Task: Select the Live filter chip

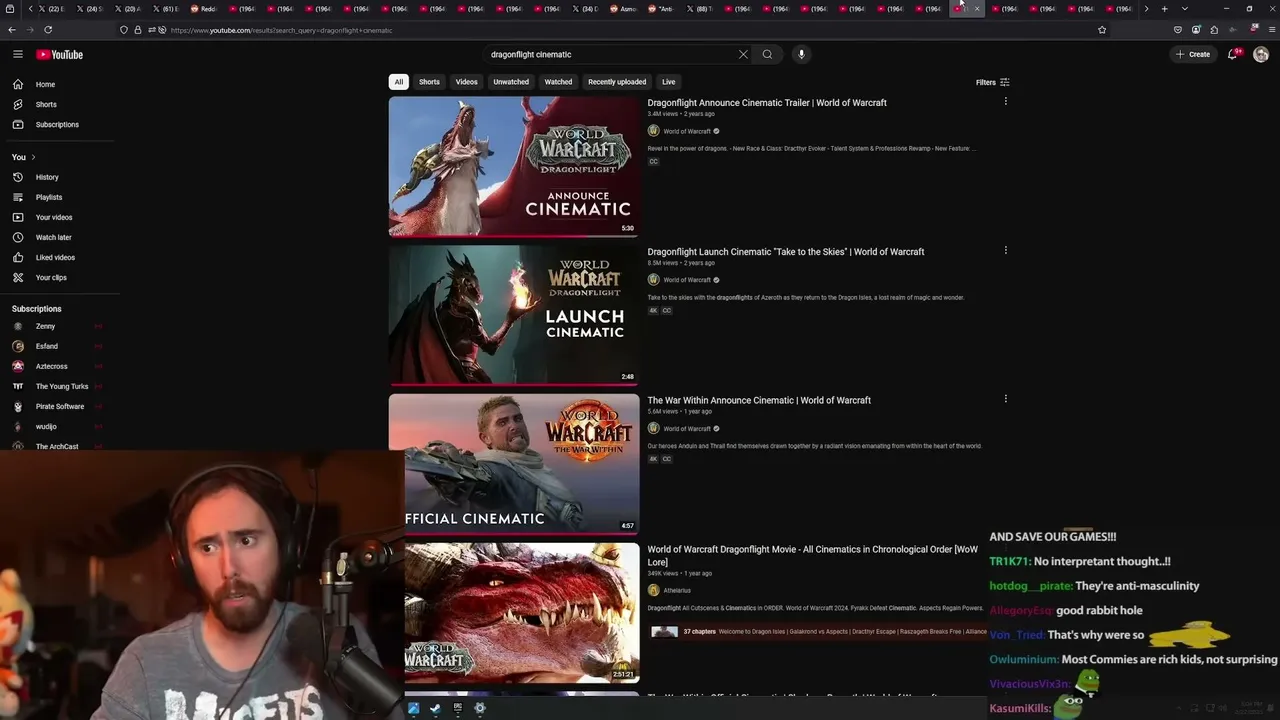Action: 668,82
